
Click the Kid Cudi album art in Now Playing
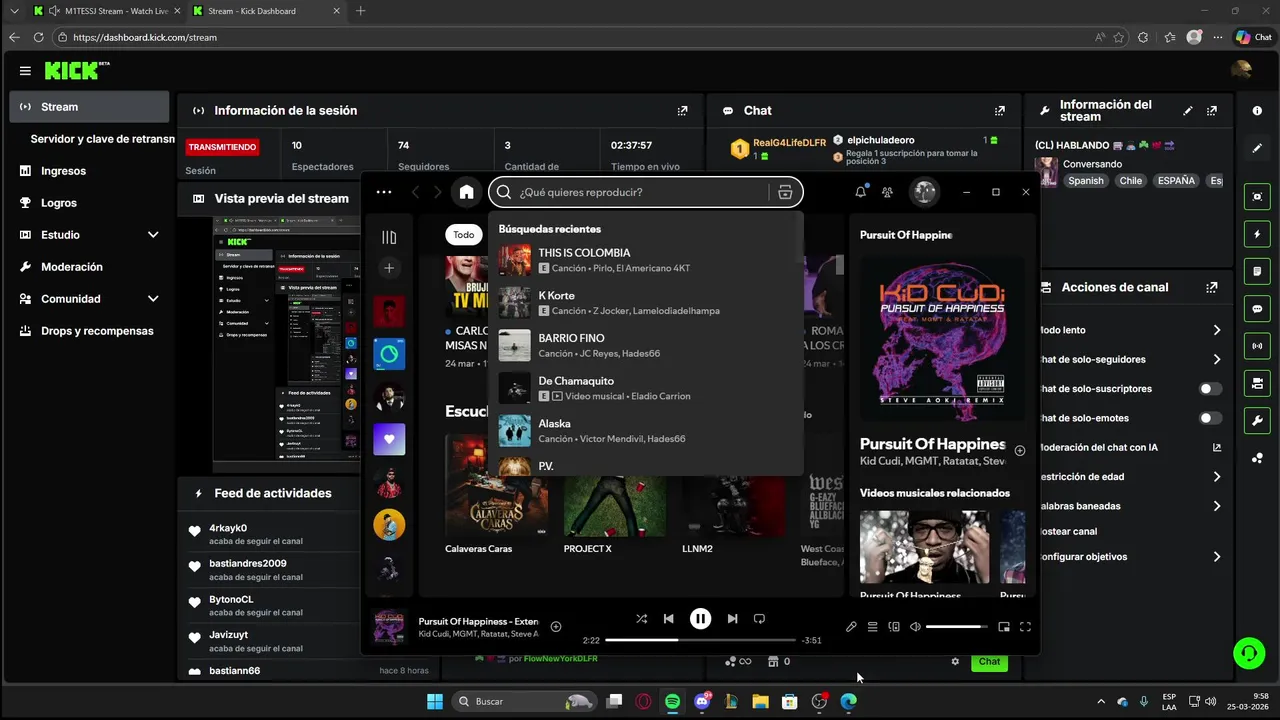(942, 339)
